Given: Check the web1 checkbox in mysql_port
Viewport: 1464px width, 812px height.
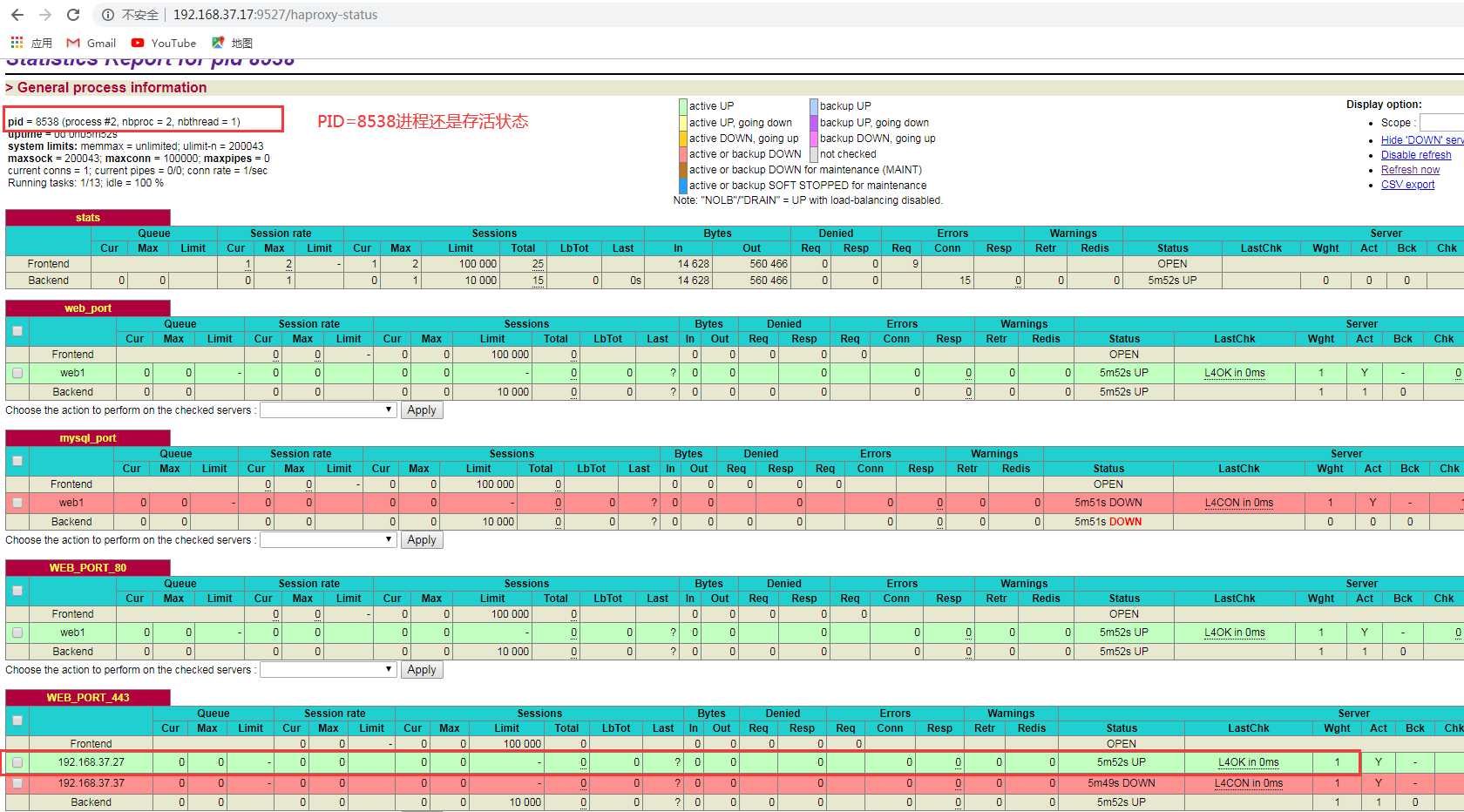Looking at the screenshot, I should [17, 503].
